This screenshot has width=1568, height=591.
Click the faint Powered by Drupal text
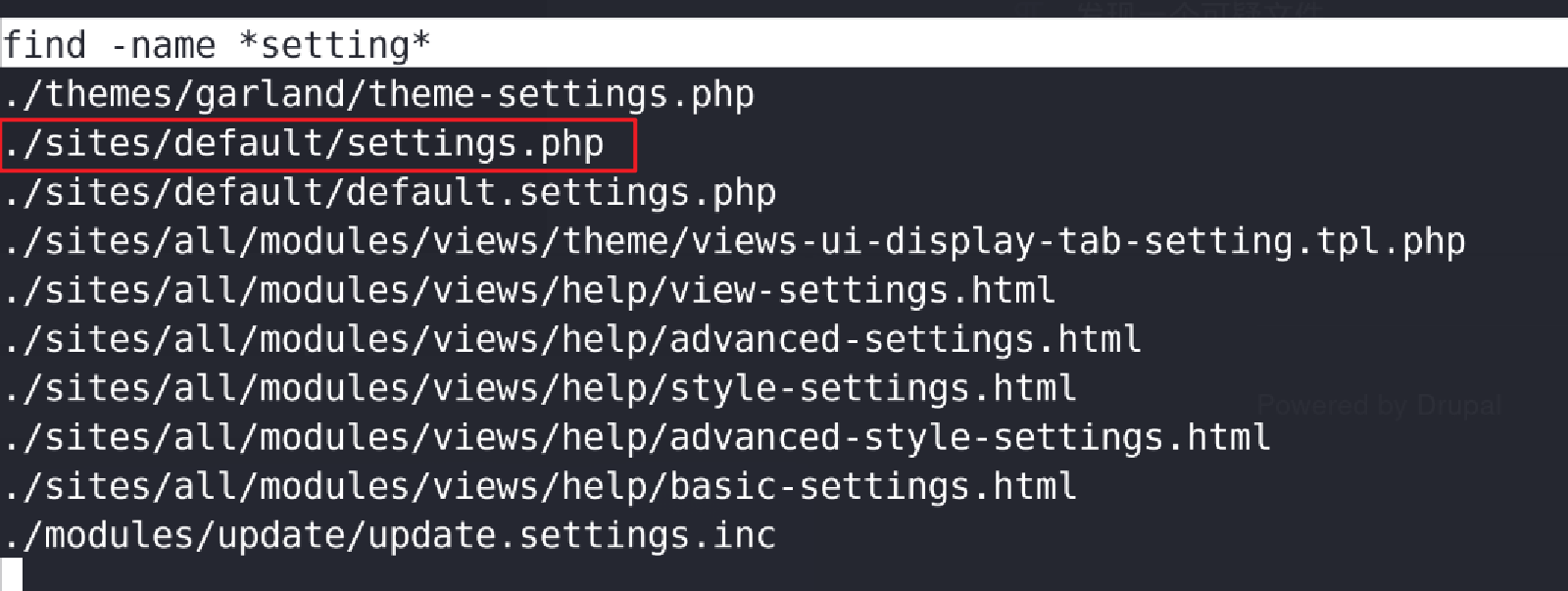(1379, 405)
